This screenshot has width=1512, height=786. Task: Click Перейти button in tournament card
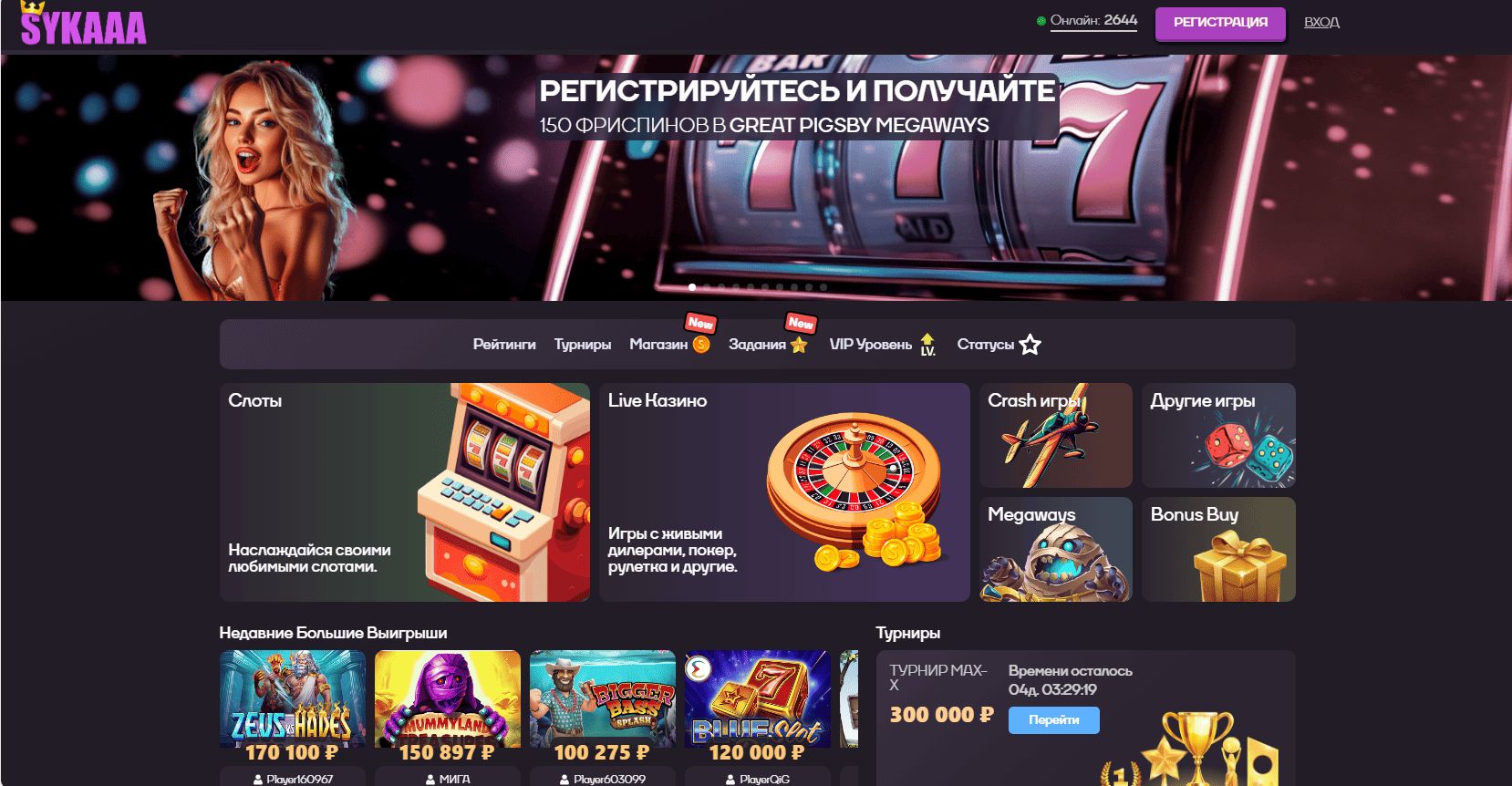[1053, 719]
